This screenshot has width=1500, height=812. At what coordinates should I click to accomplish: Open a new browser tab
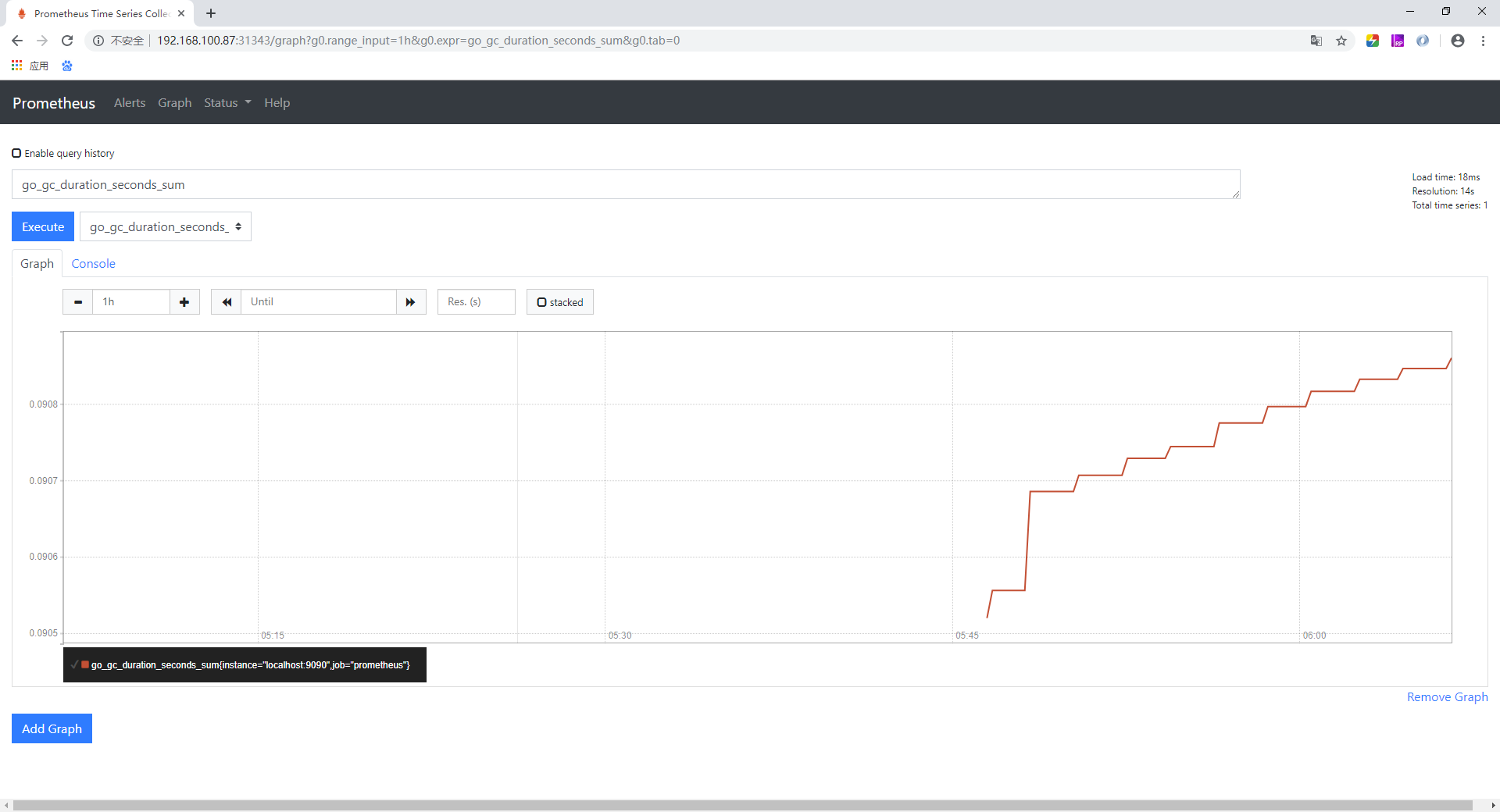coord(211,13)
